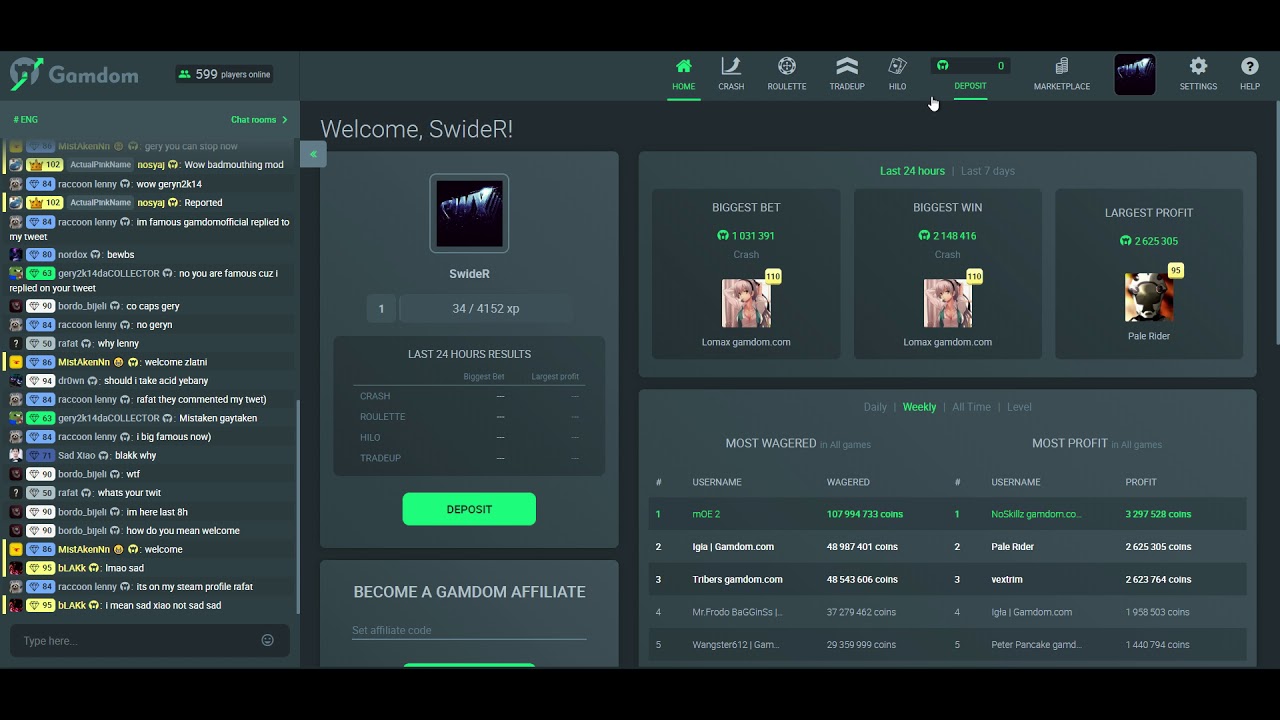The width and height of the screenshot is (1280, 720).
Task: Click ROULETTE row in results
Action: (469, 417)
